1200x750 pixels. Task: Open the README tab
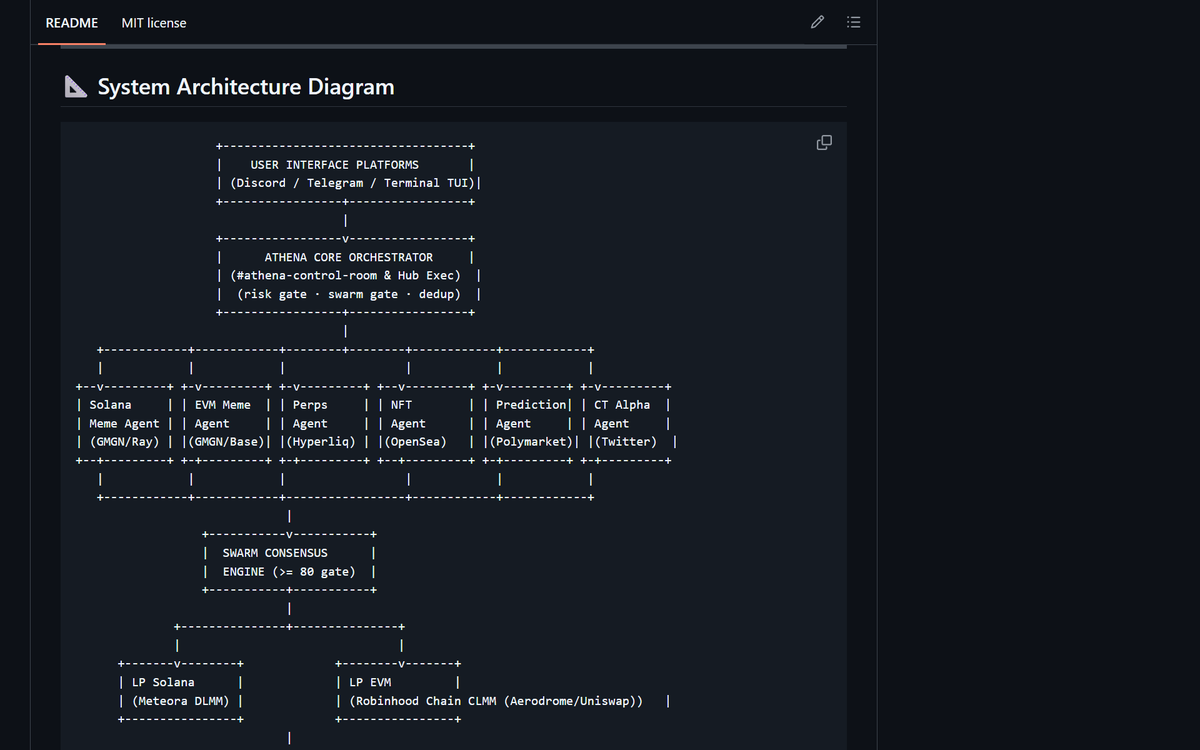tap(72, 23)
